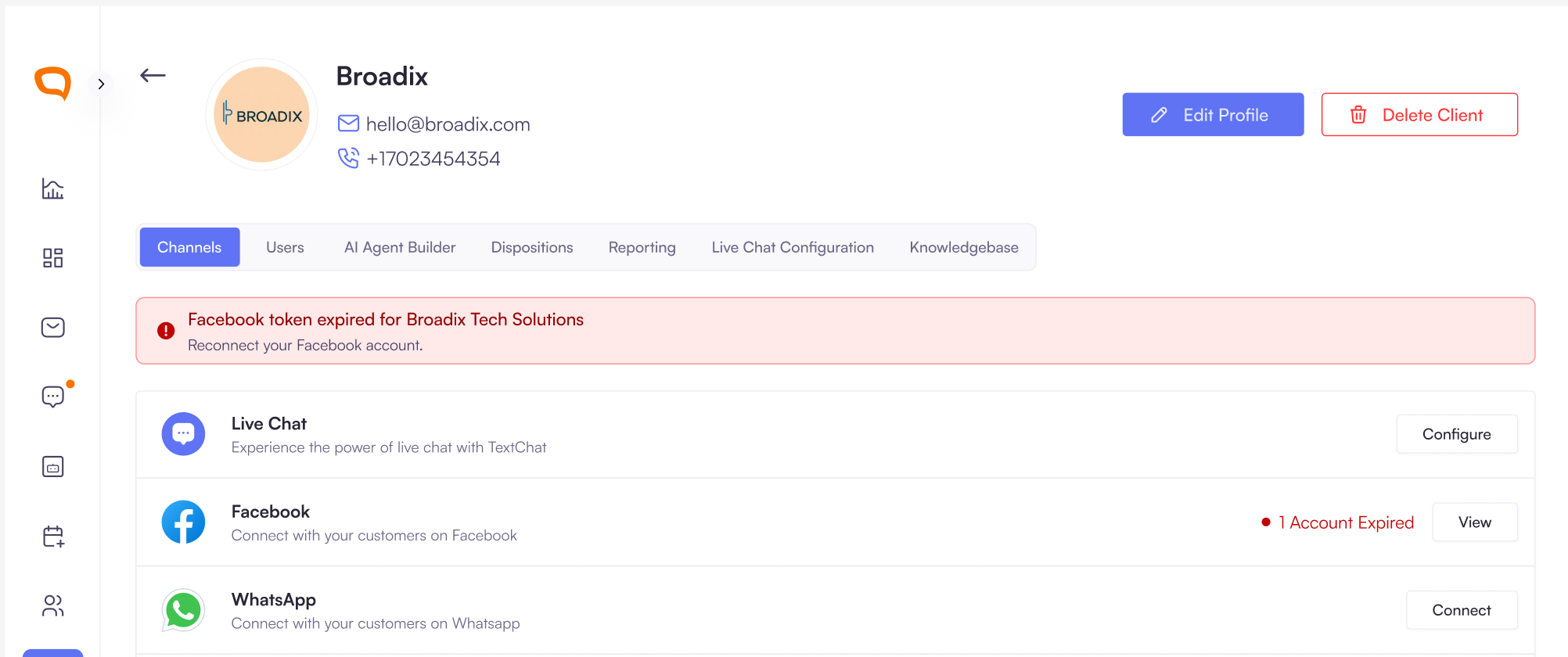Click the orange TextChat logo
The height and width of the screenshot is (657, 1568).
click(x=52, y=83)
